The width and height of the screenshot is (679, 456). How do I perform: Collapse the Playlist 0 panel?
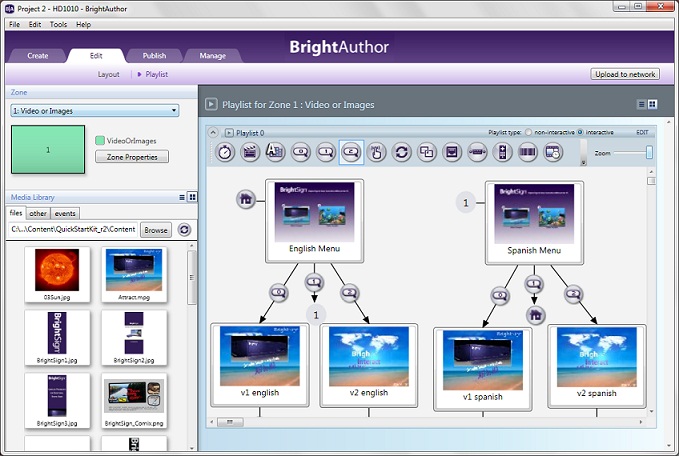(x=213, y=133)
